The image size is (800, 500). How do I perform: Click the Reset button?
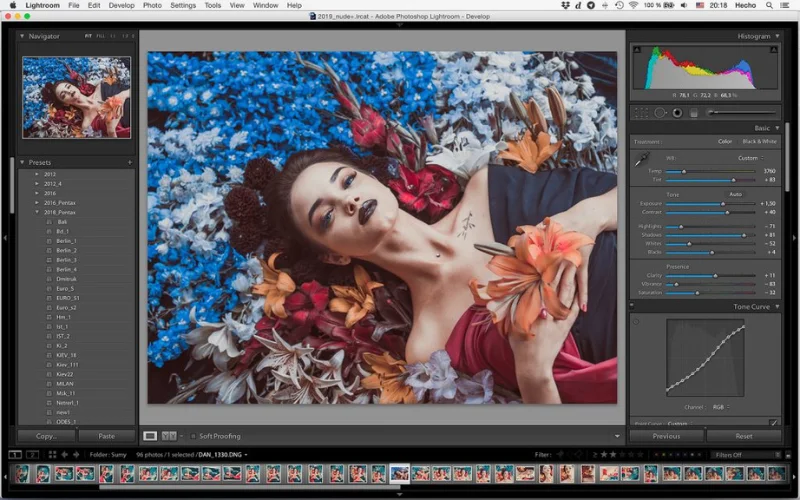[x=743, y=436]
